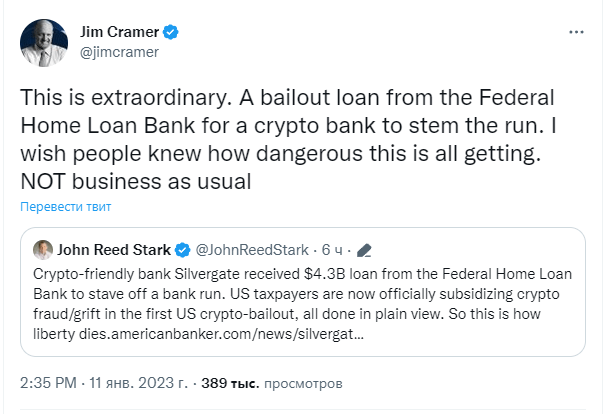
Task: Click the Перевести твит translate link
Action: tap(66, 207)
